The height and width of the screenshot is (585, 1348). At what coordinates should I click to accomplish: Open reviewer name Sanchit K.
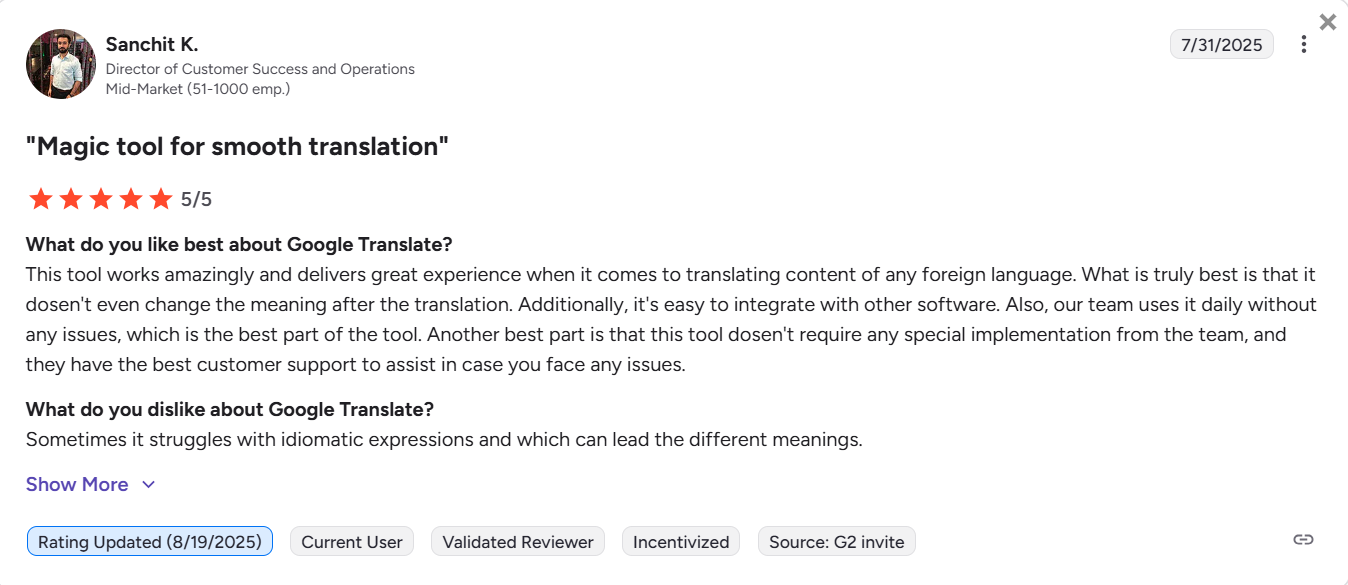point(152,44)
